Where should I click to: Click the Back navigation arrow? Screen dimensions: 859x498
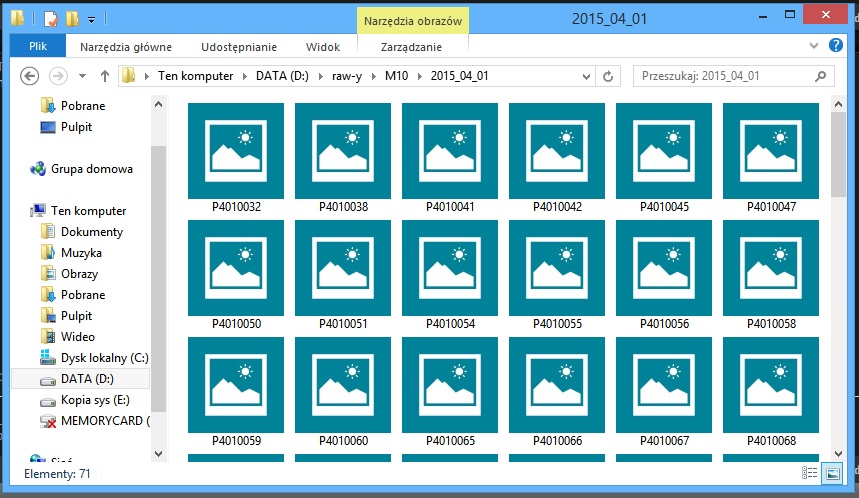pyautogui.click(x=30, y=76)
